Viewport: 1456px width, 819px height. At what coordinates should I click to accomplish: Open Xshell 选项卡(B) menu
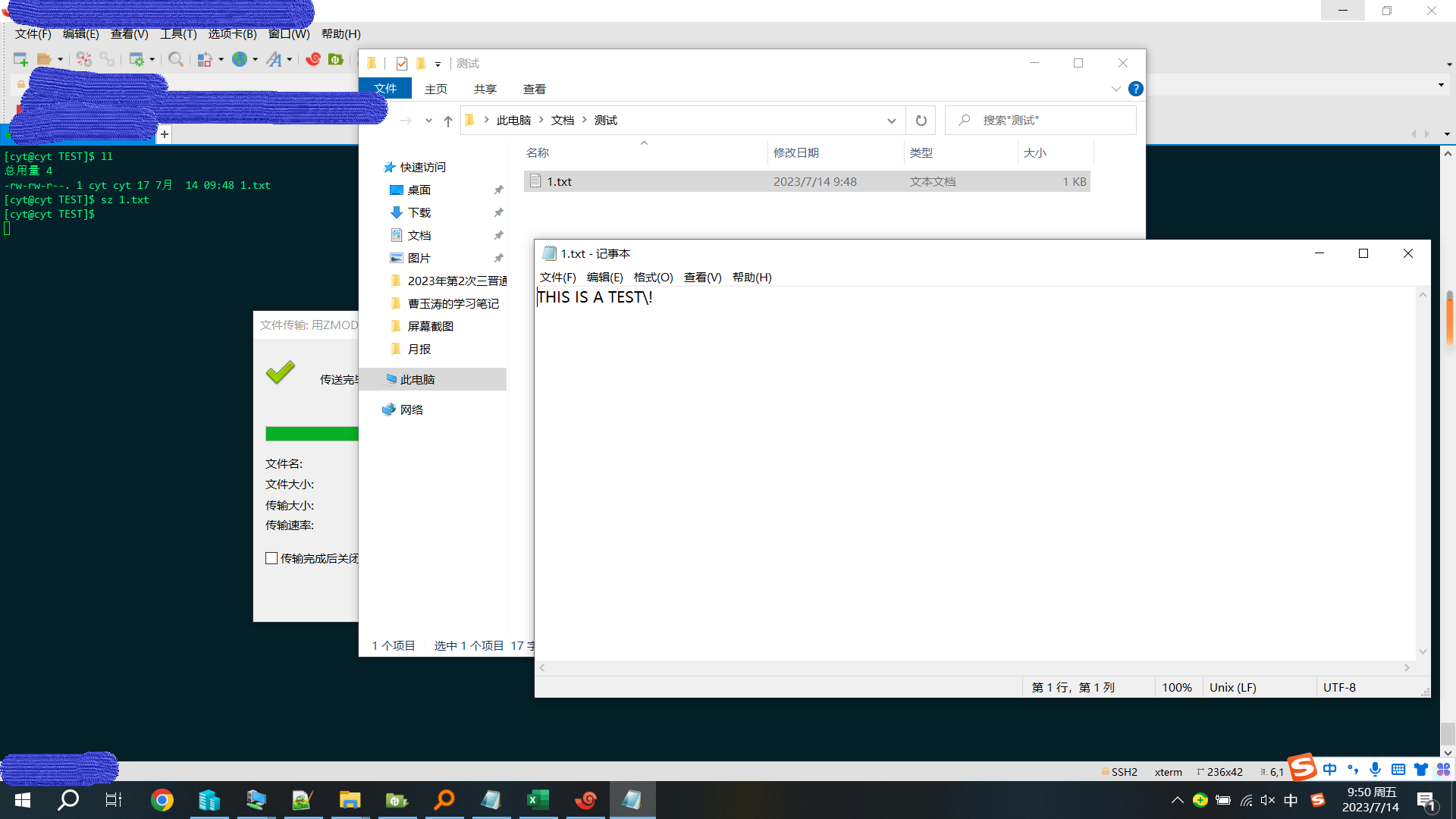point(233,34)
